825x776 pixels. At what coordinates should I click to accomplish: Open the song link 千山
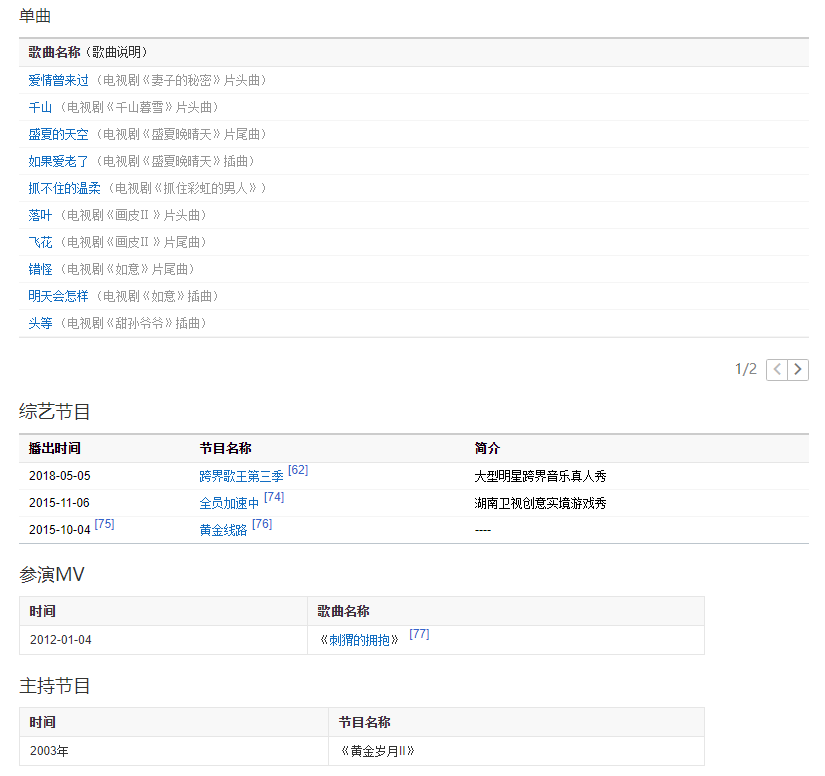pos(40,107)
